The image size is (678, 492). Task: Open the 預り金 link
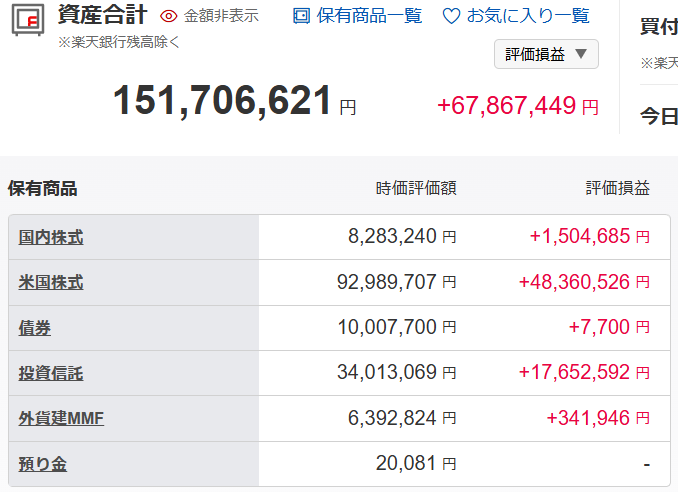43,464
